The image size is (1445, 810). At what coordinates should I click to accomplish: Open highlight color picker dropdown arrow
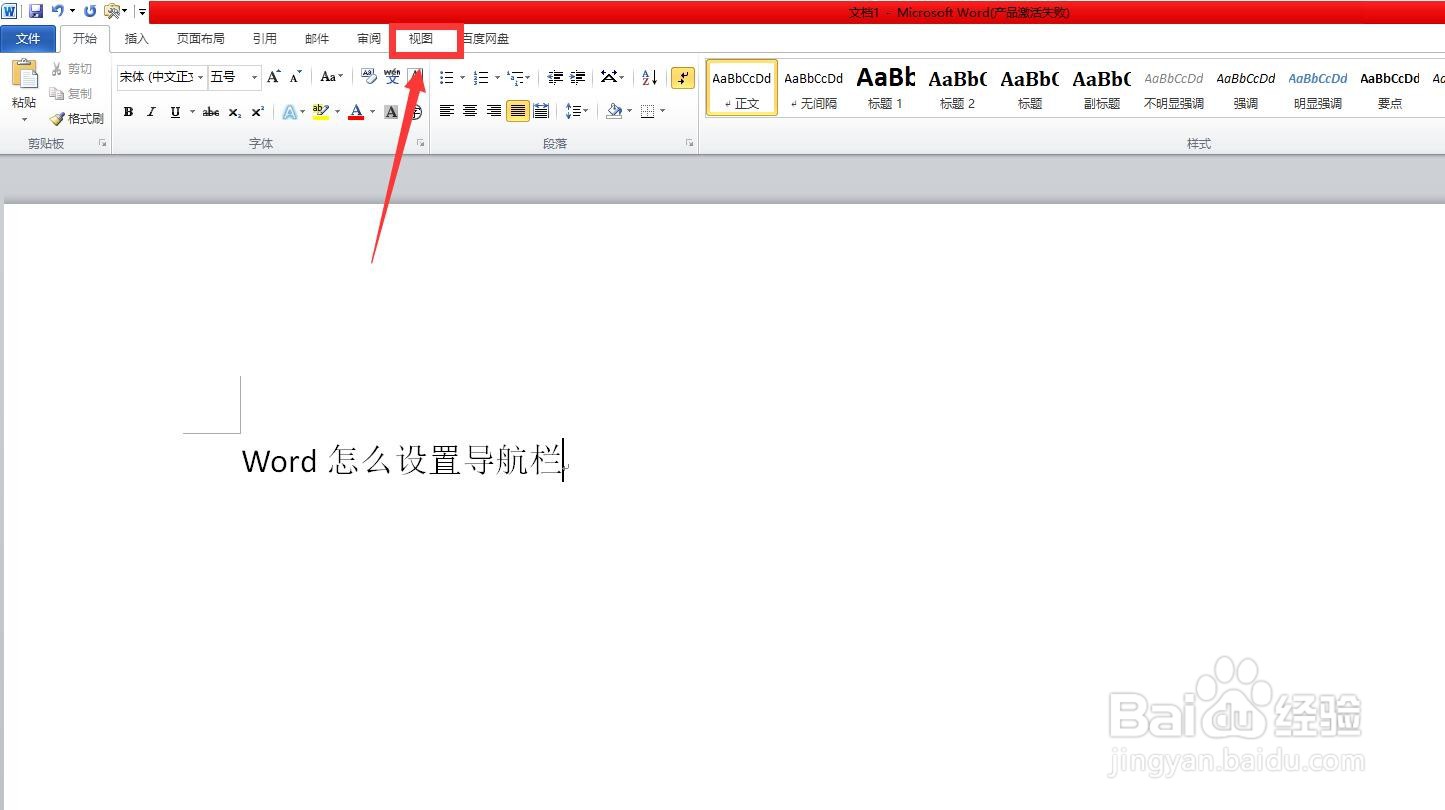tap(337, 112)
